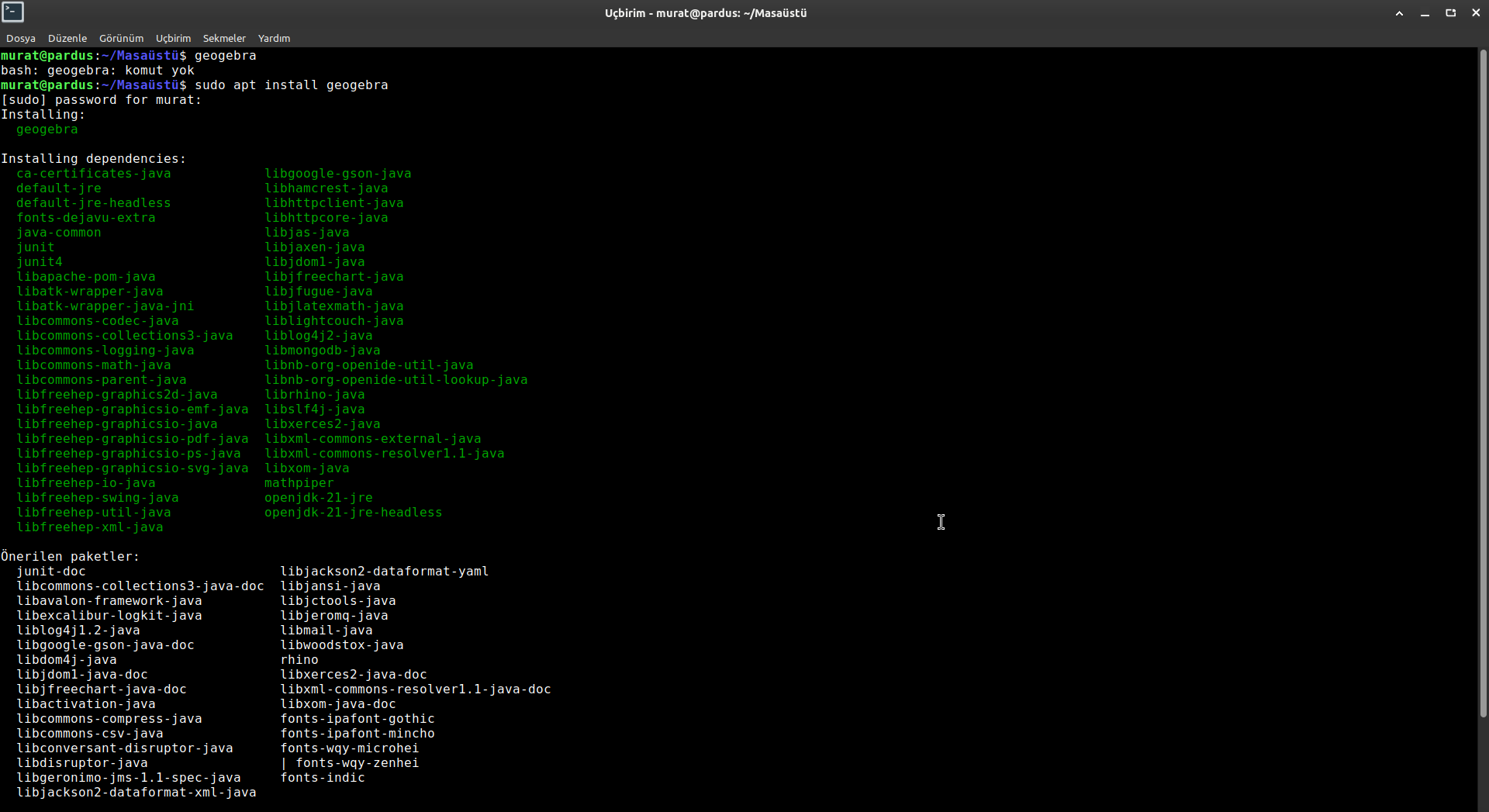The width and height of the screenshot is (1489, 812).
Task: Click the 'mathpiper' package name
Action: (299, 483)
